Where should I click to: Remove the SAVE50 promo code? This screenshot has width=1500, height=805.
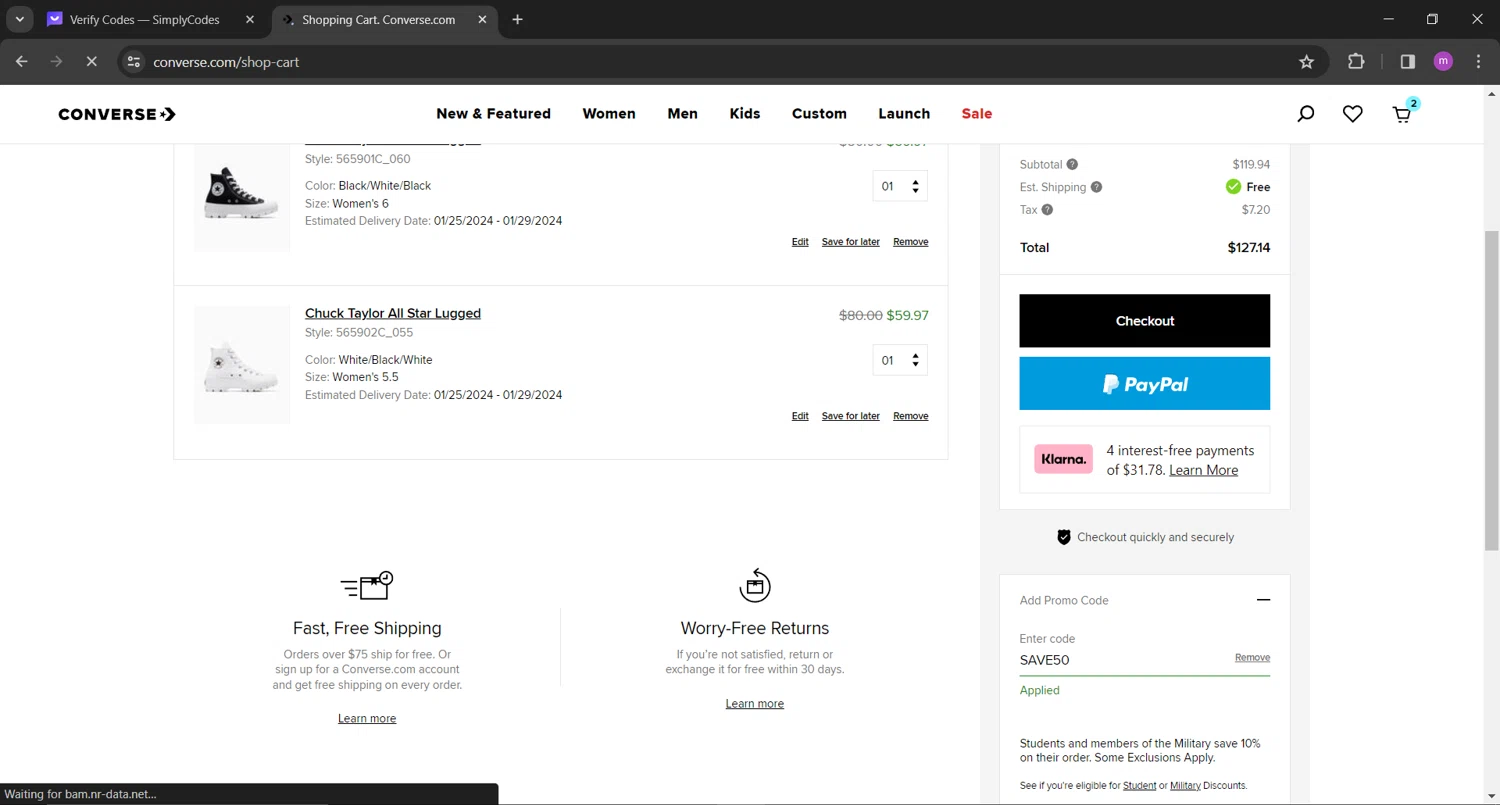1252,658
